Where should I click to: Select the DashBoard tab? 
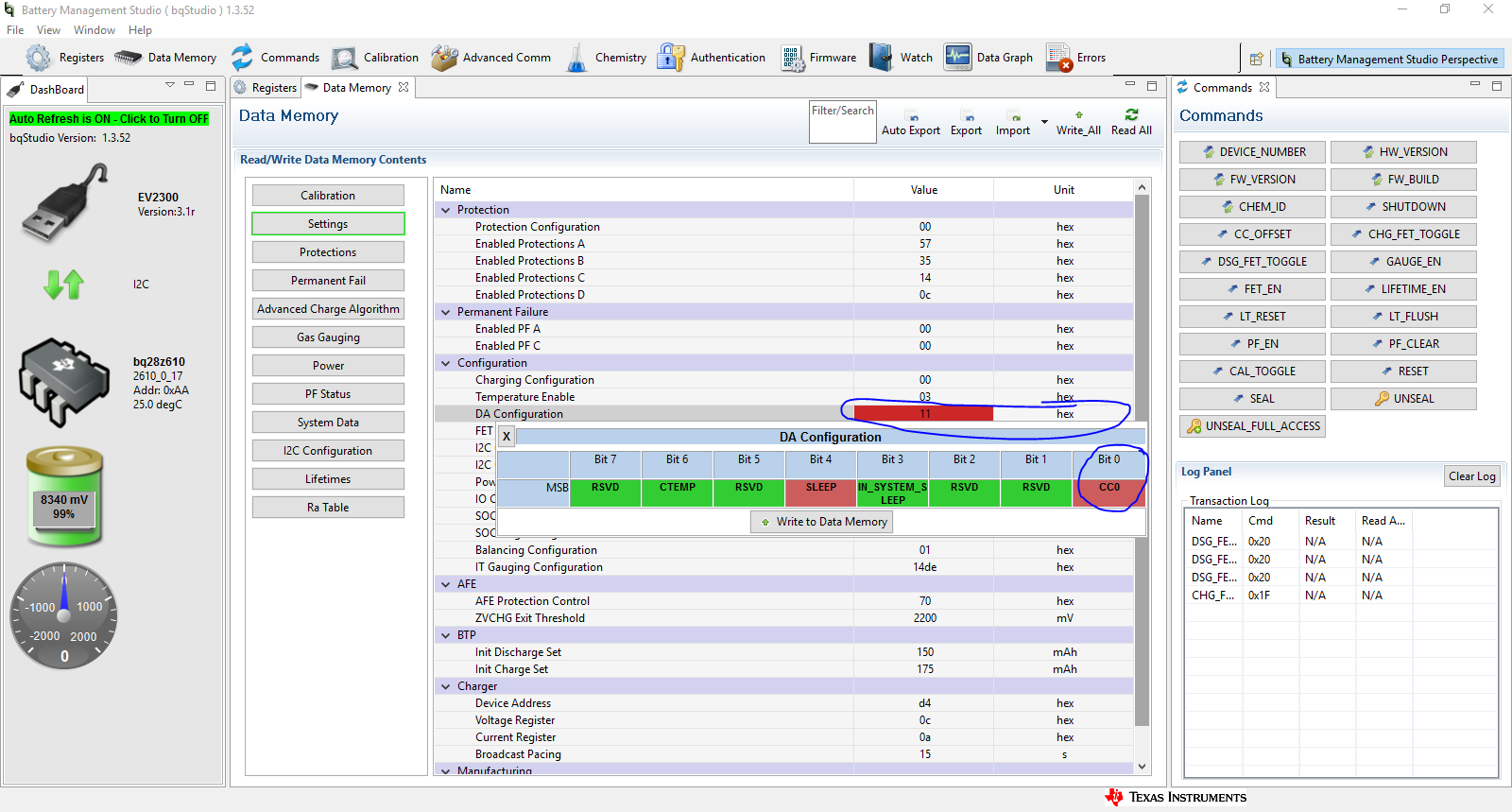(x=46, y=90)
